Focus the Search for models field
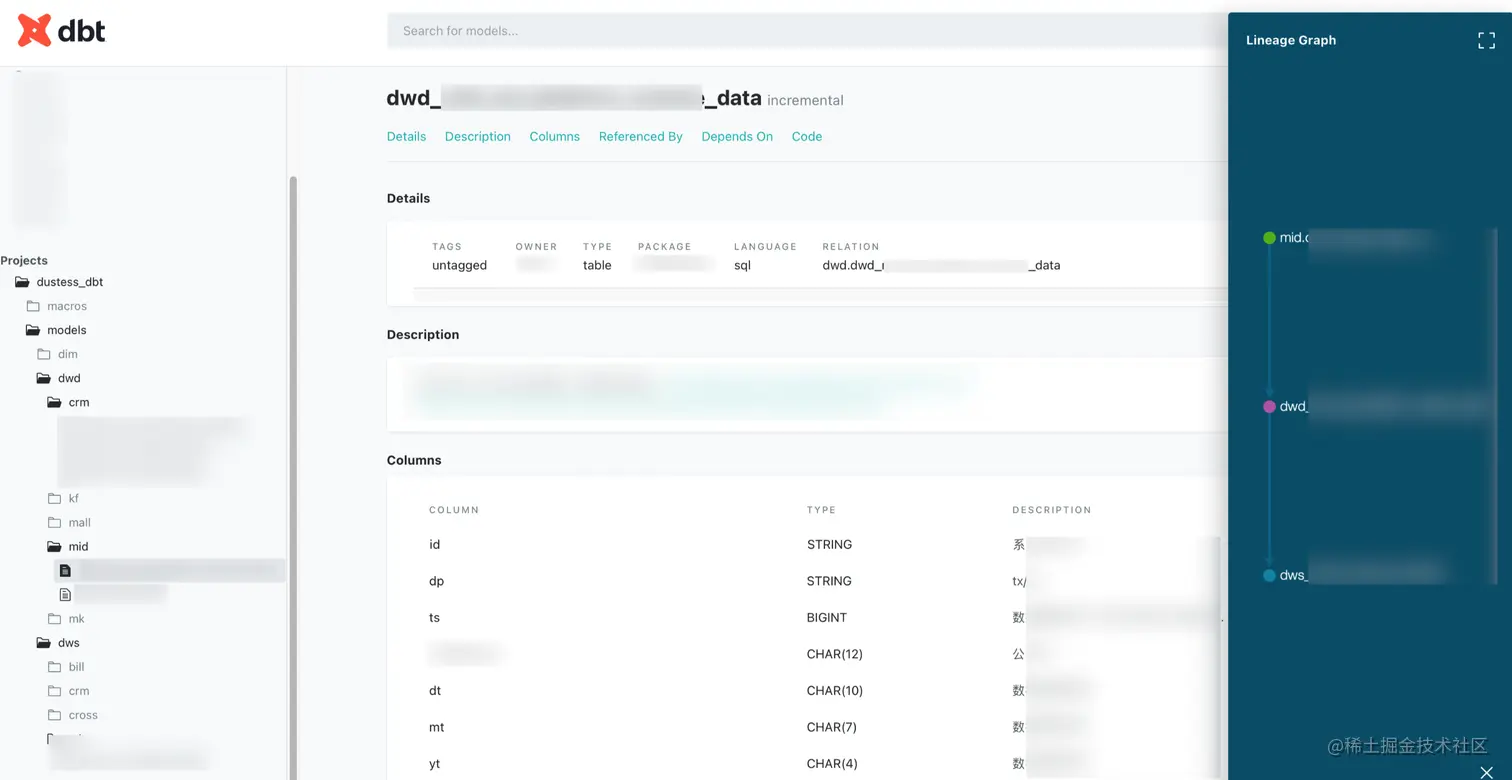 [807, 31]
